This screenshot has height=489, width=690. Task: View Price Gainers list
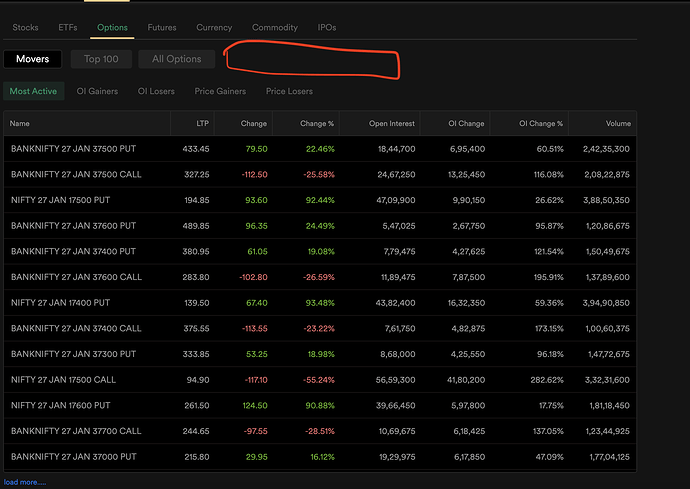coord(220,91)
